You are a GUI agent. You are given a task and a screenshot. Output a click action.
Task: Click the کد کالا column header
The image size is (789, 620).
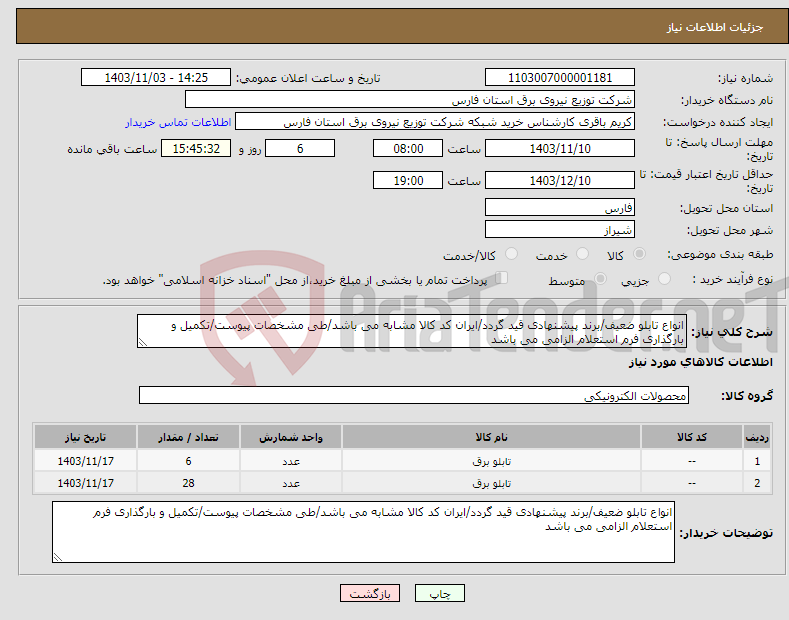pos(692,437)
